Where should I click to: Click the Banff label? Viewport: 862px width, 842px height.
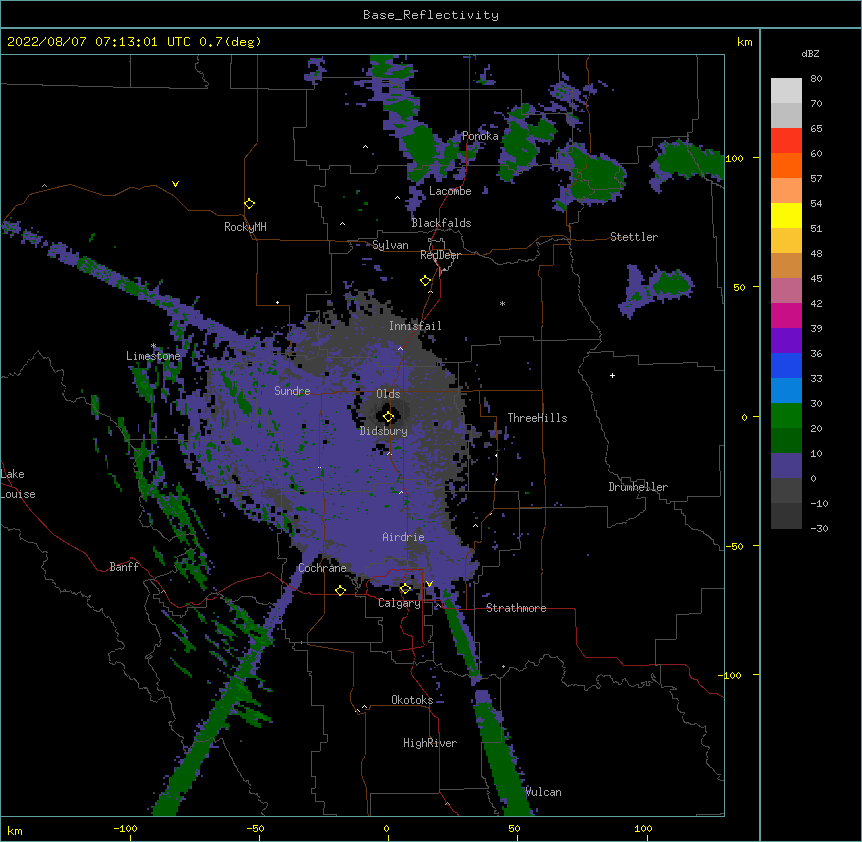pyautogui.click(x=124, y=567)
